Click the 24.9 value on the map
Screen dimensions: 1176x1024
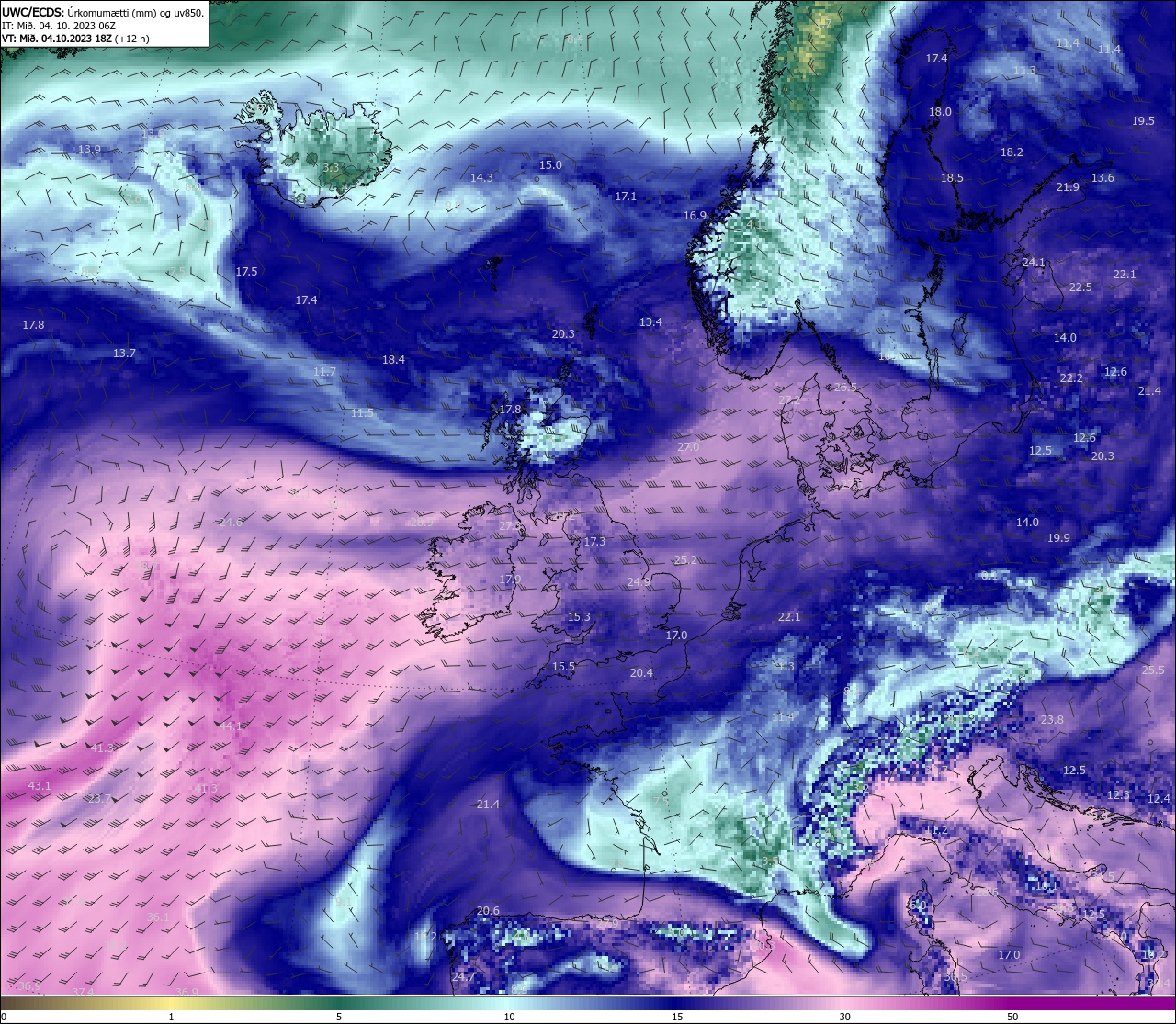(639, 582)
